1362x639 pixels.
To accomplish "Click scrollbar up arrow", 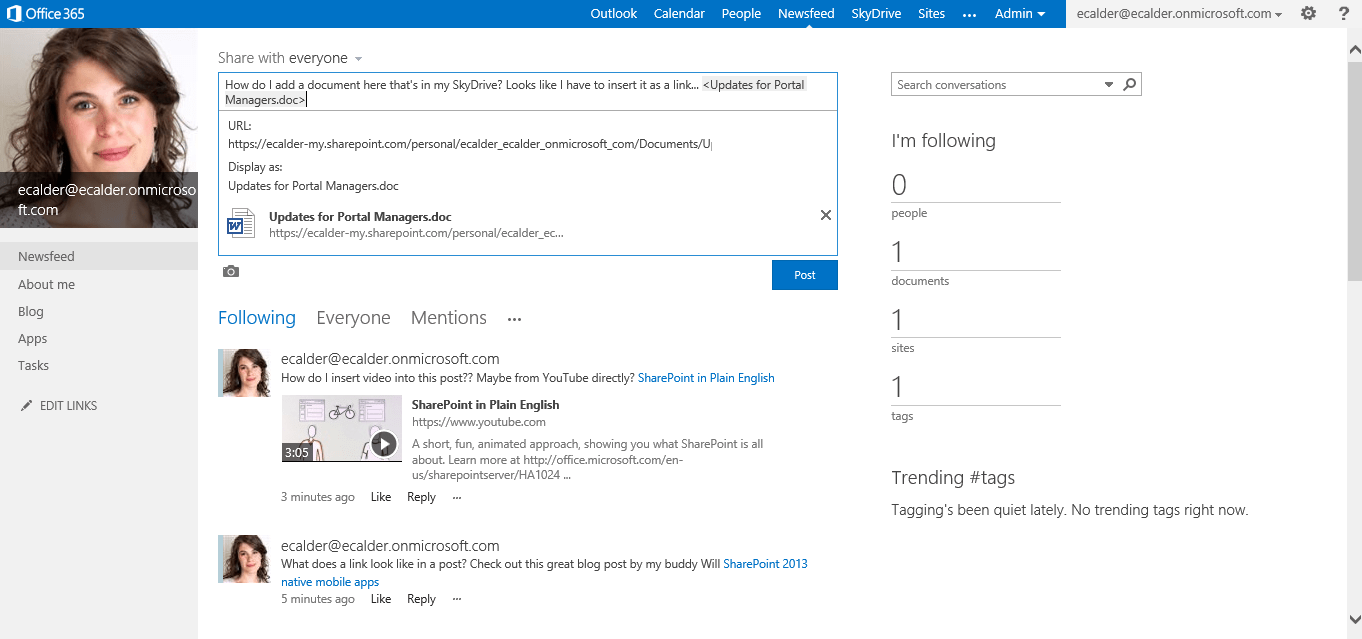I will (1355, 48).
